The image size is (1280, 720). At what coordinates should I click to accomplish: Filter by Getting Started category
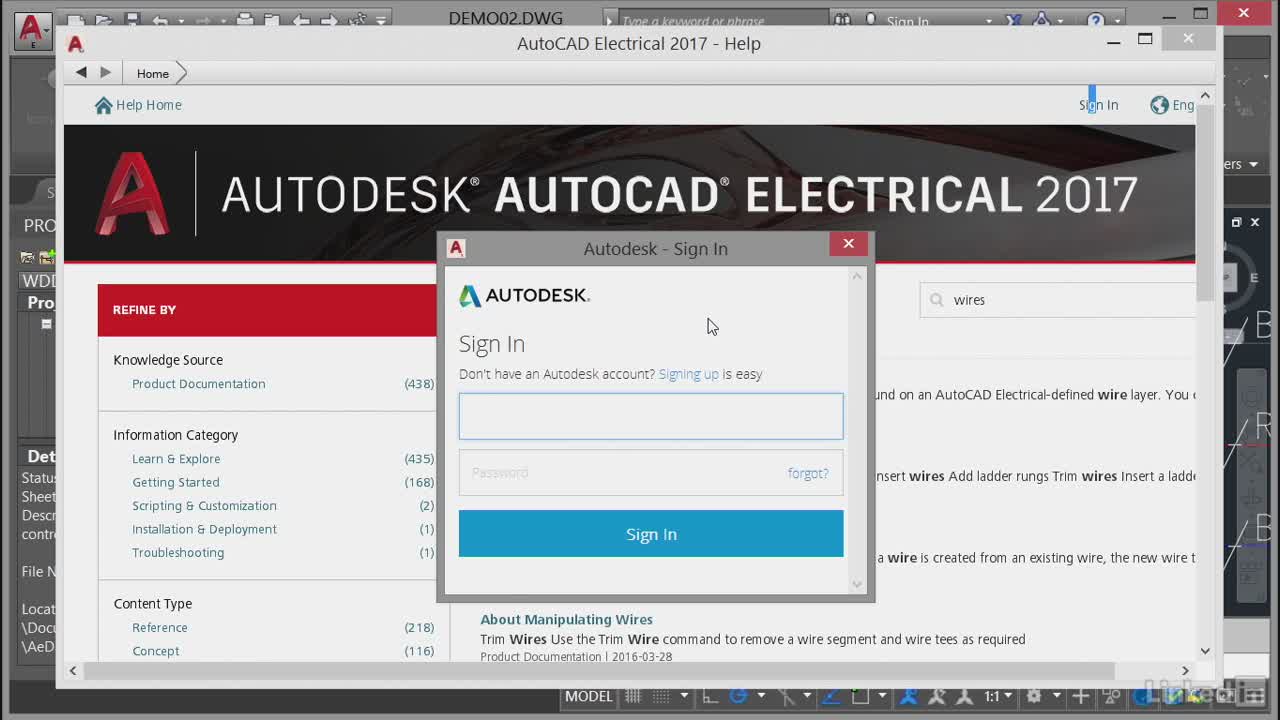click(x=176, y=482)
